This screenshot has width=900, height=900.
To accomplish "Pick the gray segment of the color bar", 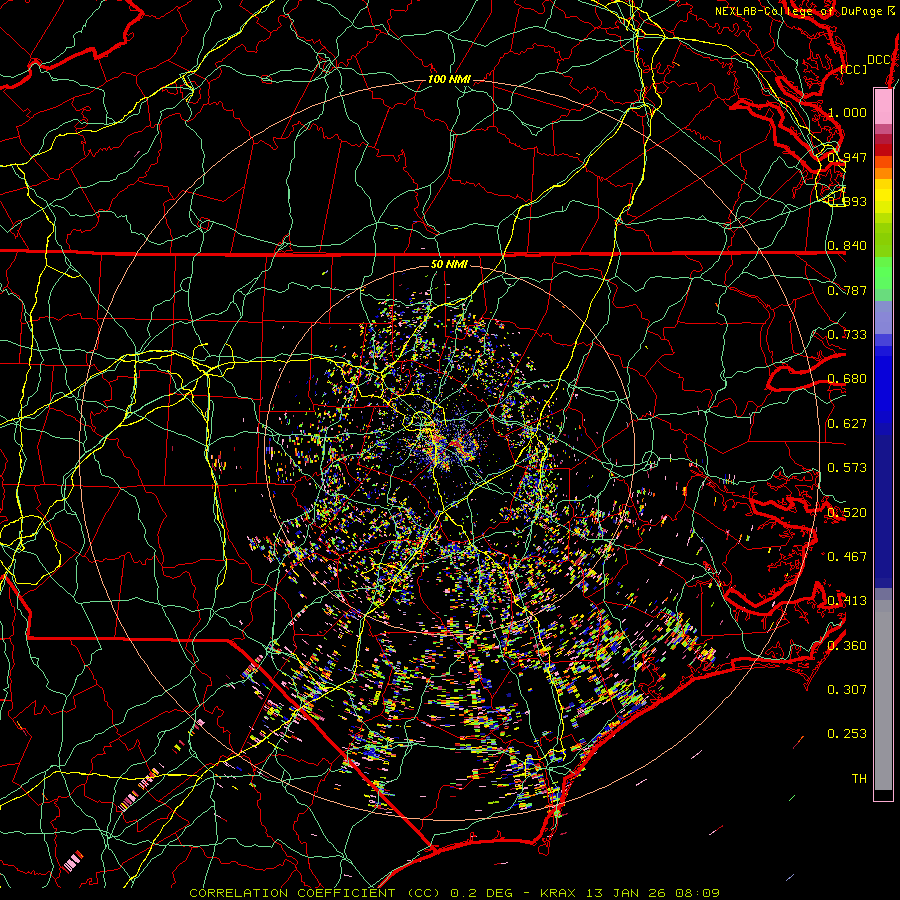I will tap(883, 695).
